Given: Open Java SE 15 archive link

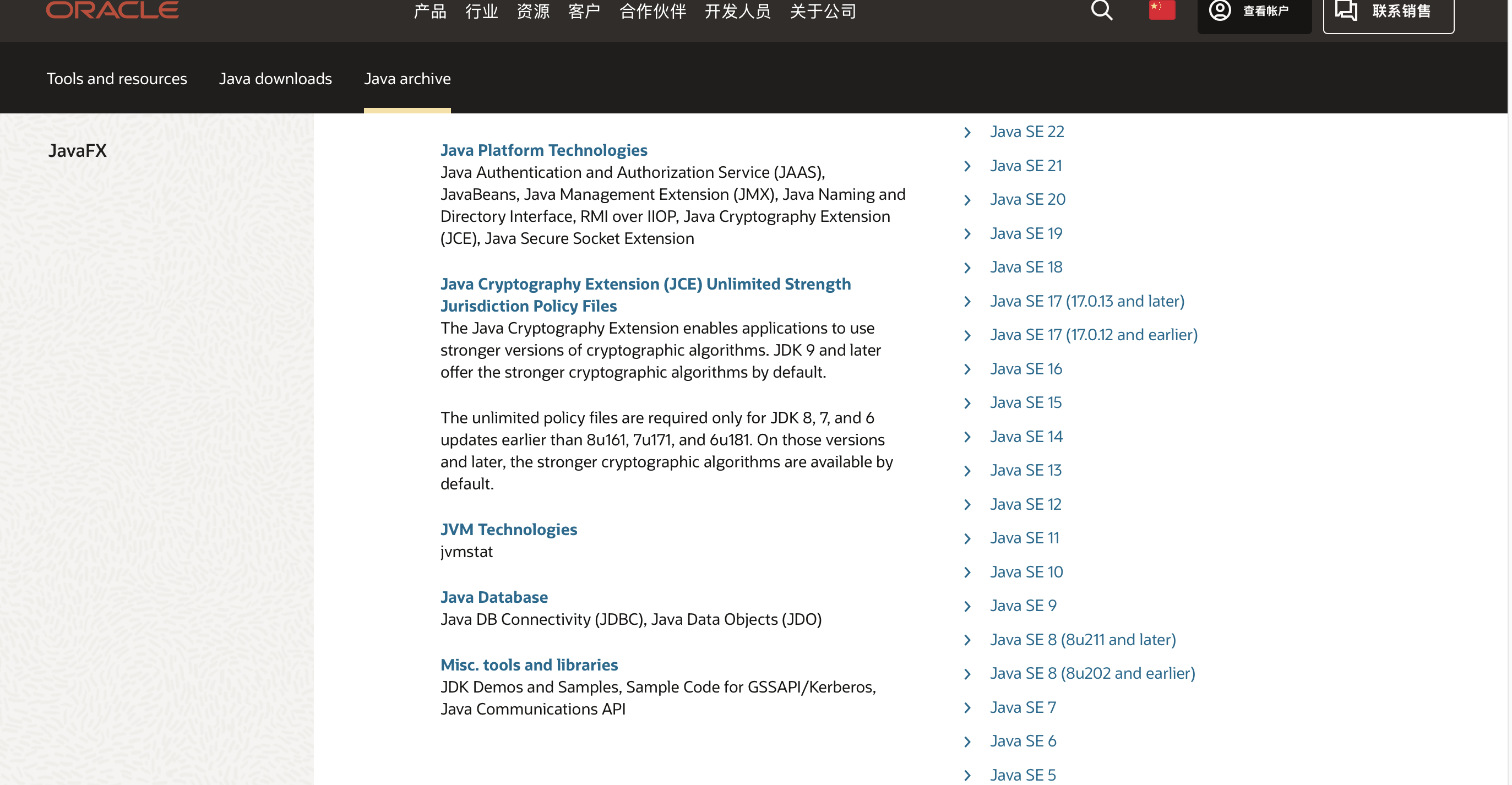Looking at the screenshot, I should pos(1025,402).
